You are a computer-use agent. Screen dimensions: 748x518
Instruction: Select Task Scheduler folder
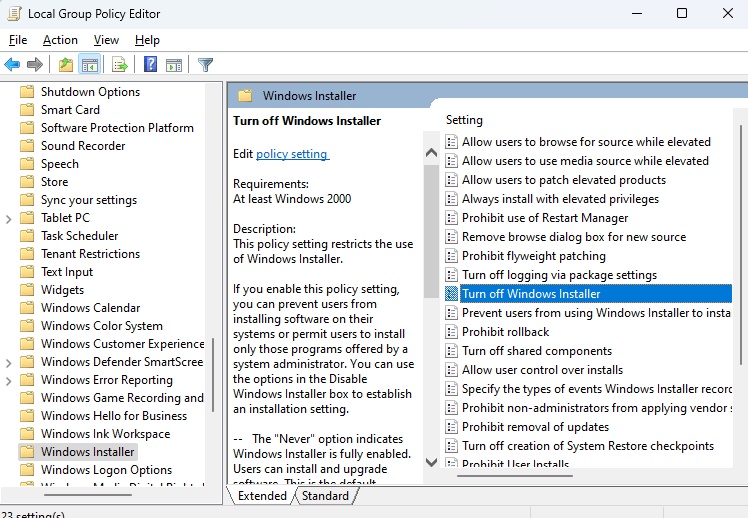(x=79, y=236)
